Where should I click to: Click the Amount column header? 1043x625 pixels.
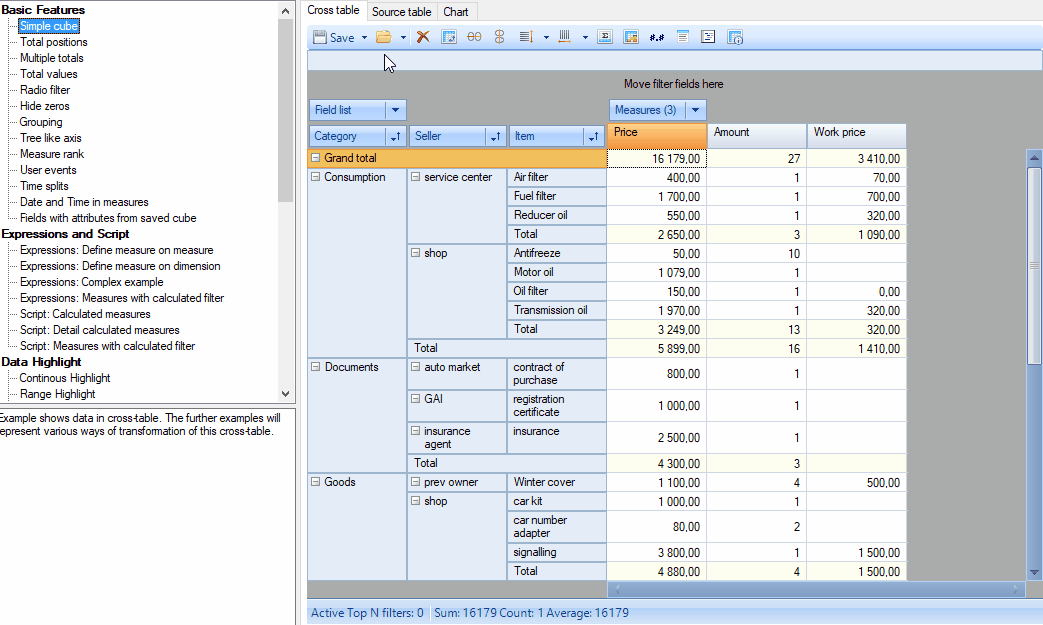point(756,133)
